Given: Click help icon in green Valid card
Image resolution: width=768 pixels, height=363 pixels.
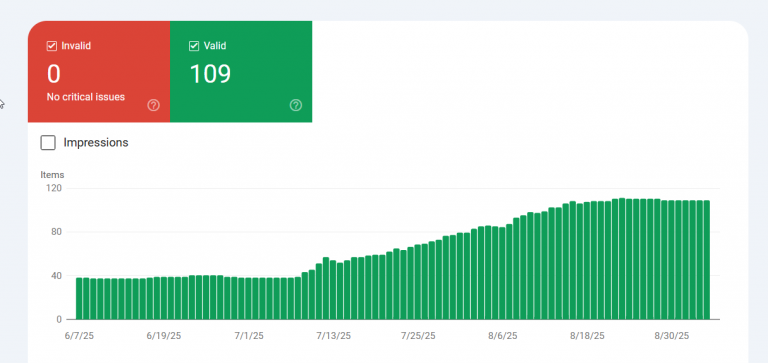Looking at the screenshot, I should pyautogui.click(x=296, y=105).
